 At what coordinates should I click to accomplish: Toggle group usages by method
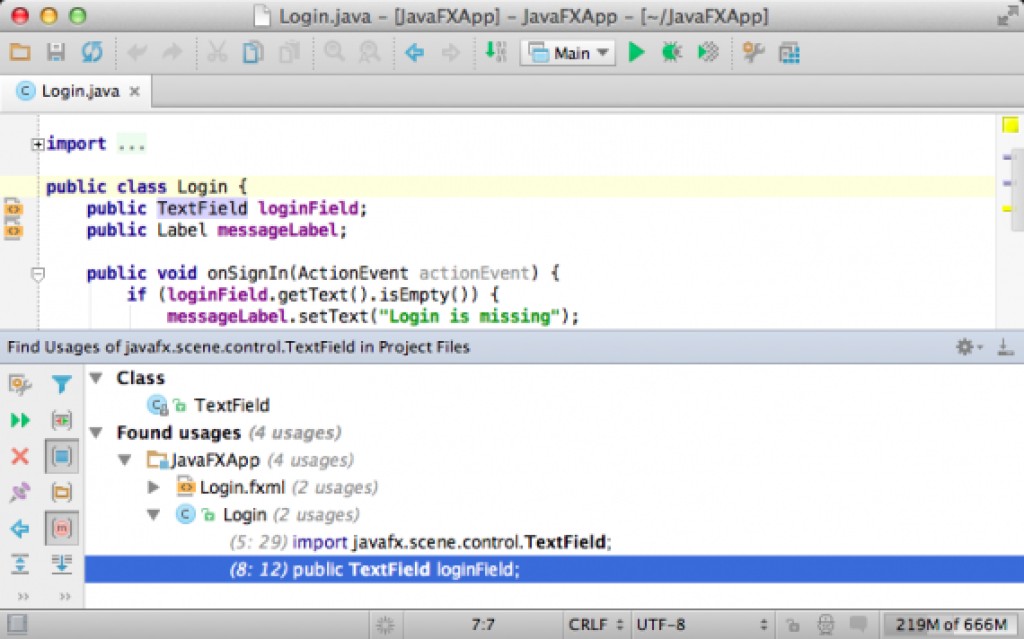tap(62, 528)
